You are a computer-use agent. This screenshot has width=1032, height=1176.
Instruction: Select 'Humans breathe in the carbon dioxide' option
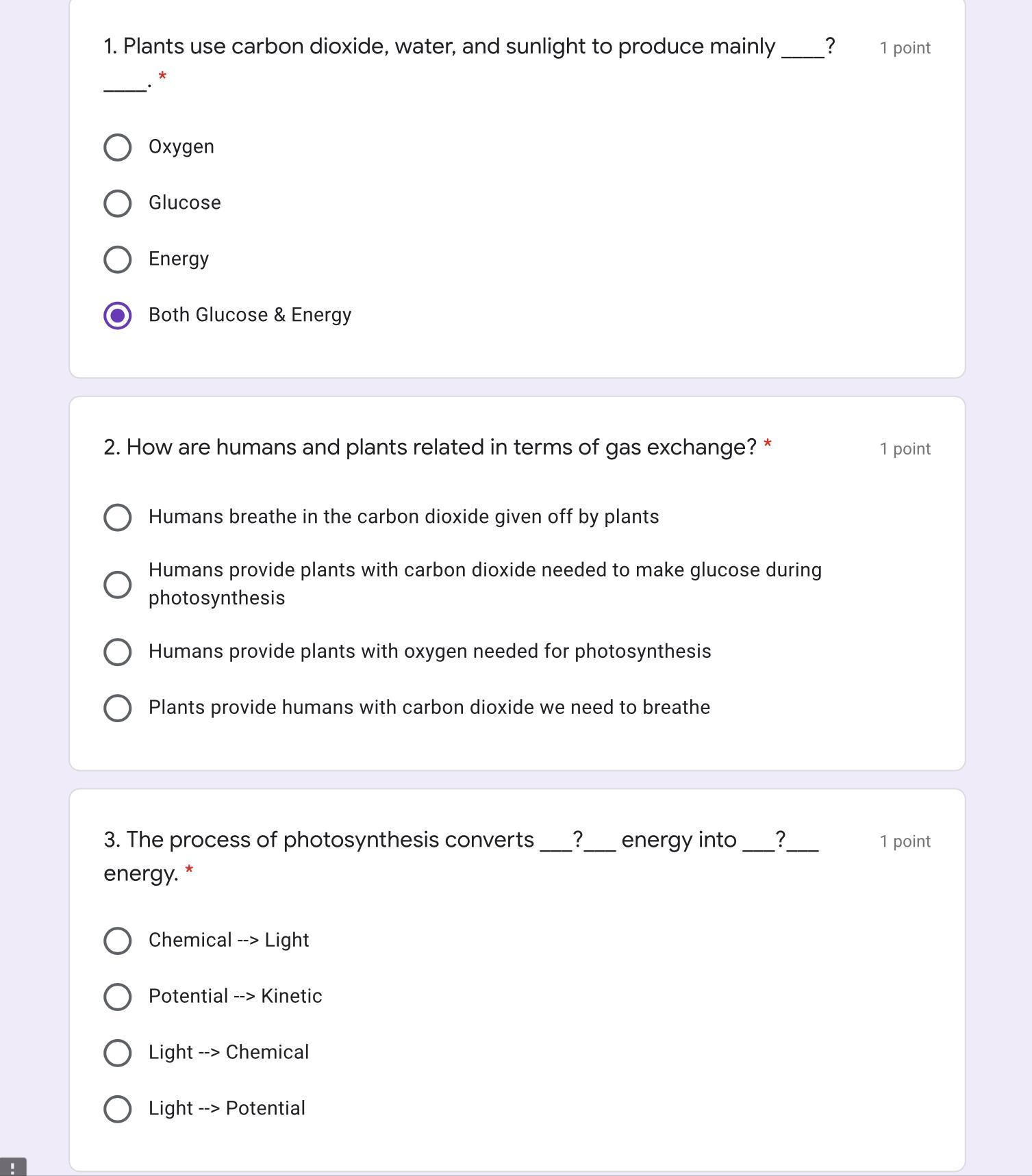click(x=117, y=517)
